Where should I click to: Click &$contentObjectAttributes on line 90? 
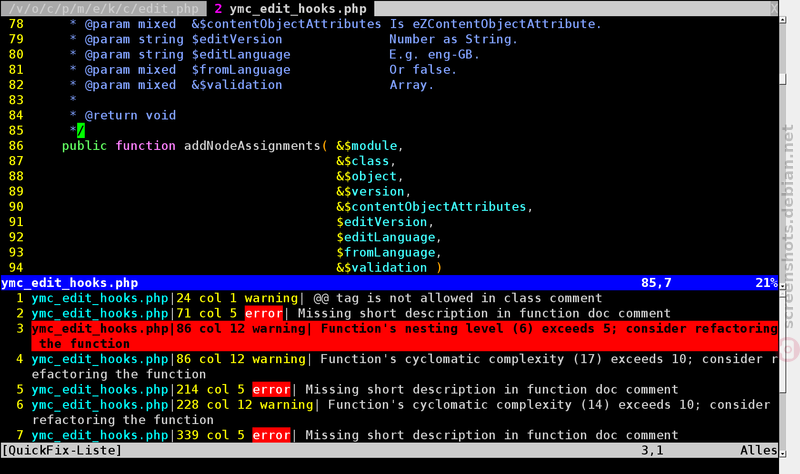tap(431, 207)
